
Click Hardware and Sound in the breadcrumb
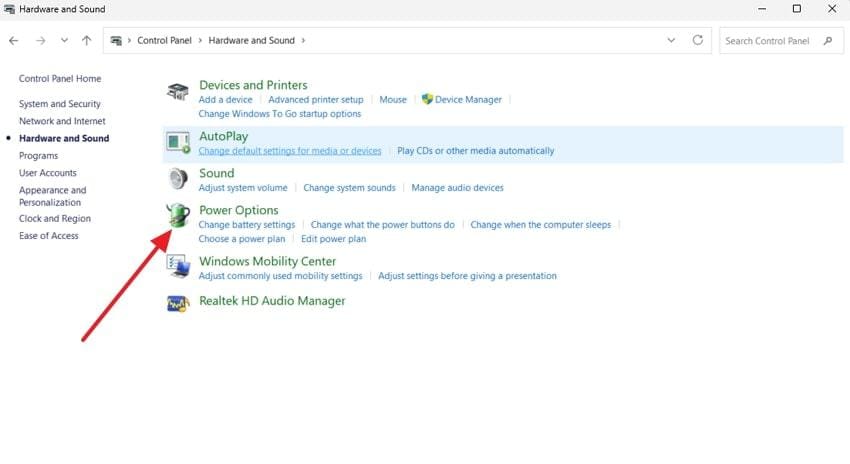point(252,41)
